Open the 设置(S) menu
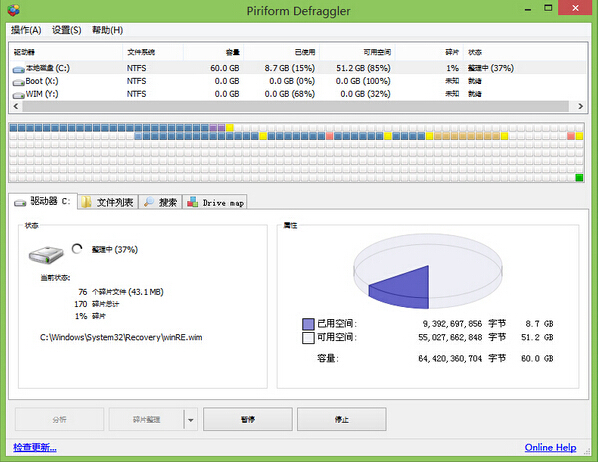The image size is (598, 462). pyautogui.click(x=67, y=30)
